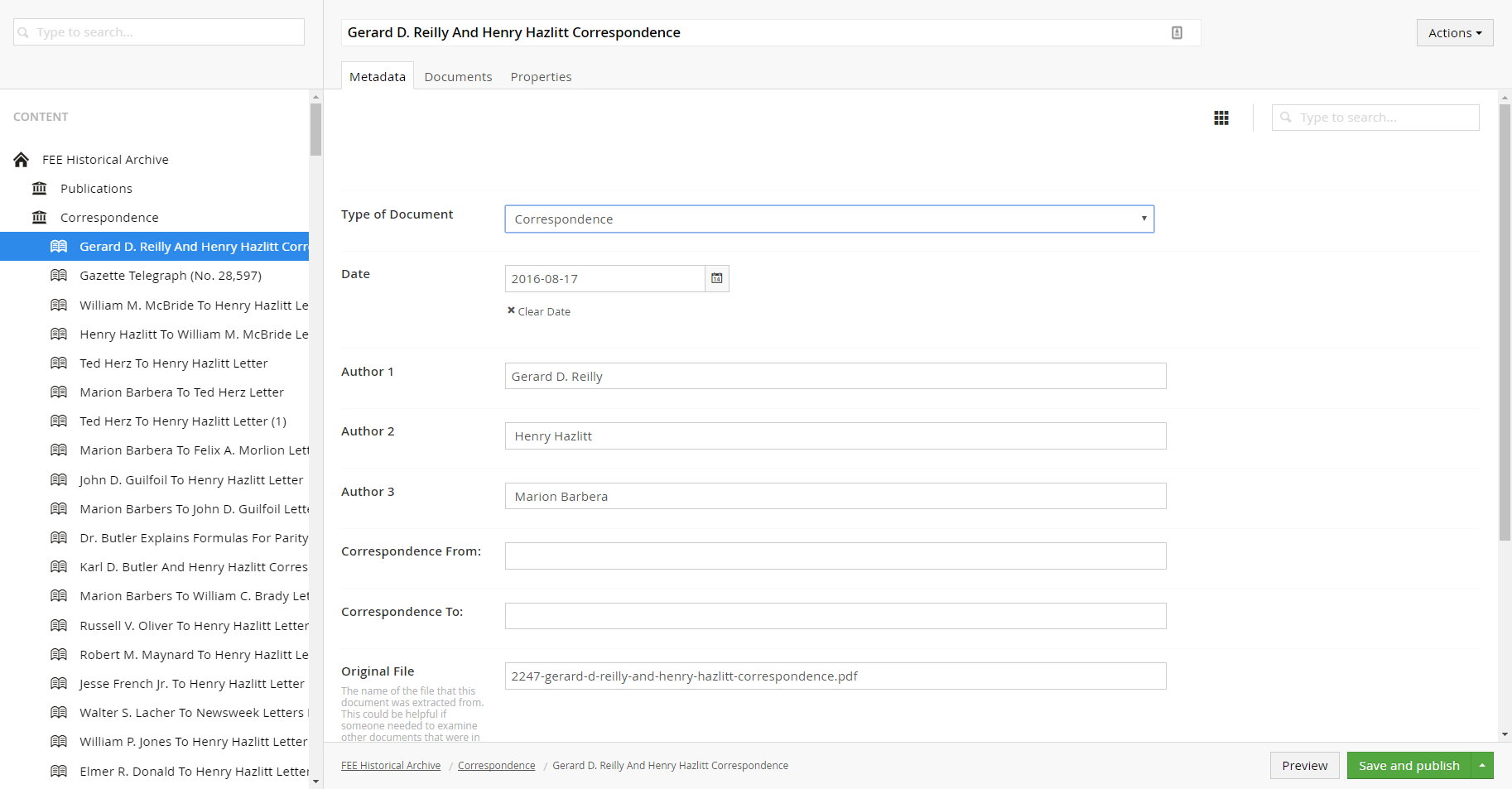Click into the Correspondence From field
This screenshot has height=789, width=1512.
pyautogui.click(x=835, y=556)
